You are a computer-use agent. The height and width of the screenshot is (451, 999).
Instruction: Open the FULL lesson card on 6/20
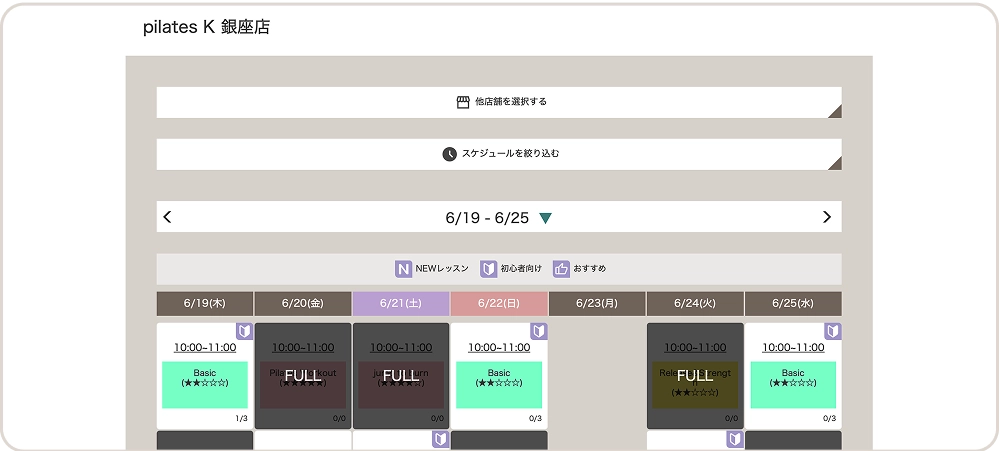303,376
